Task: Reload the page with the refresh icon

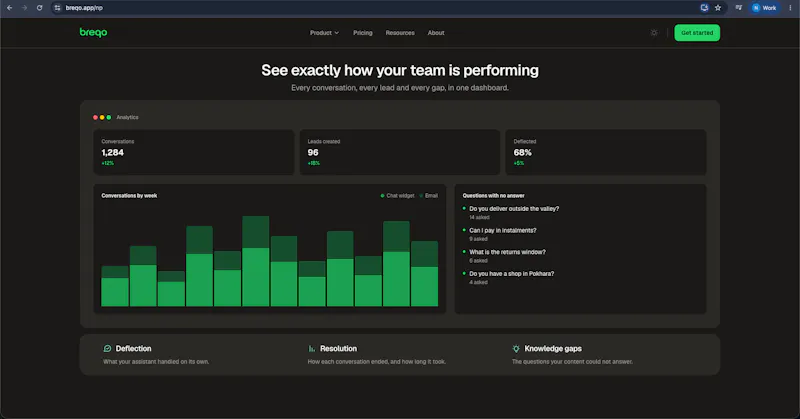Action: (39, 8)
